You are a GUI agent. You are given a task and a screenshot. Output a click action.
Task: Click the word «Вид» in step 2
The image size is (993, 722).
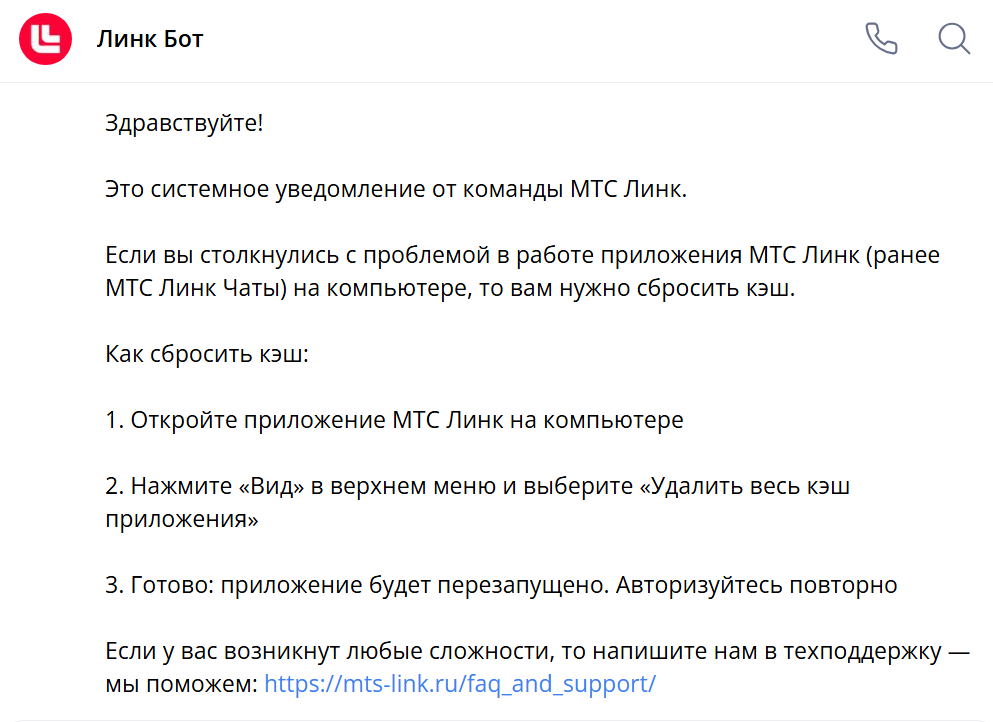click(x=270, y=486)
